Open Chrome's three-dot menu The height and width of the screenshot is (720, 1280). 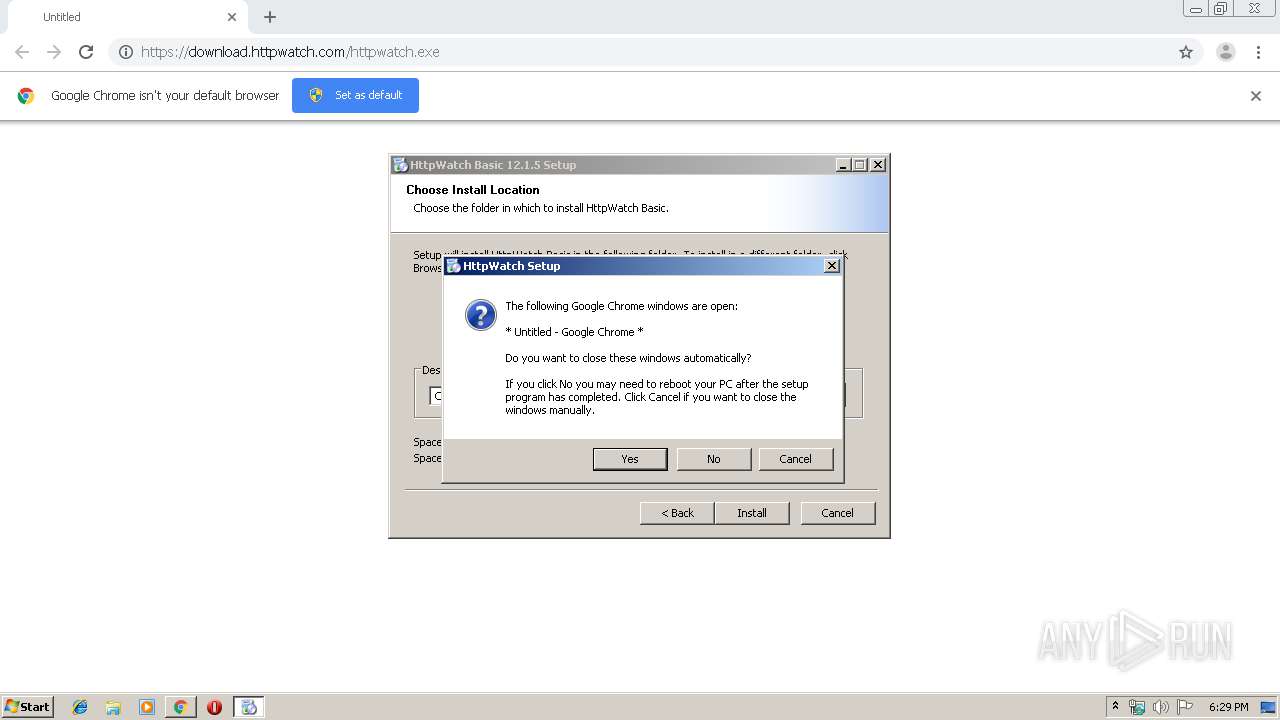(x=1259, y=52)
